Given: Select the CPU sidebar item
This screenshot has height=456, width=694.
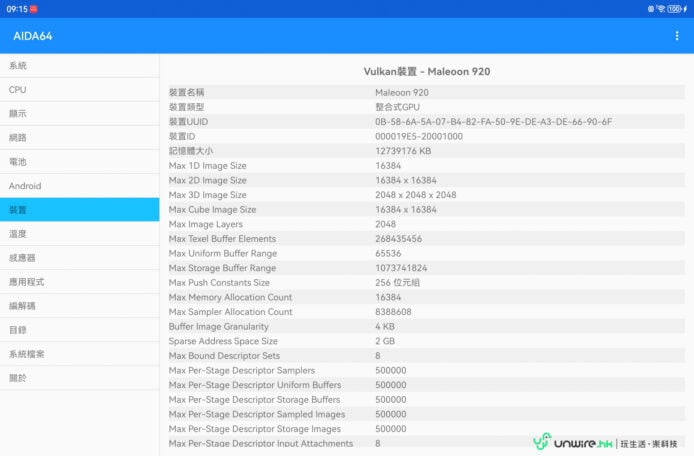Looking at the screenshot, I should point(80,89).
